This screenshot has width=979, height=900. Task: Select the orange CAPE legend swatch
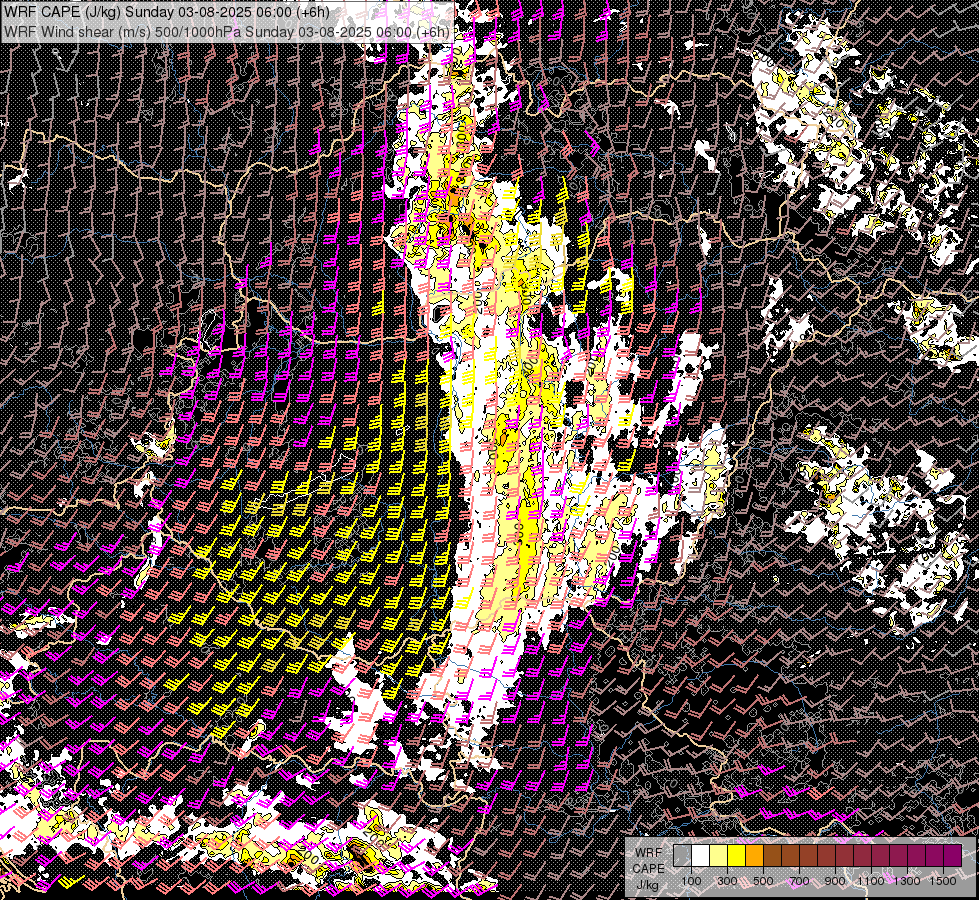point(754,855)
